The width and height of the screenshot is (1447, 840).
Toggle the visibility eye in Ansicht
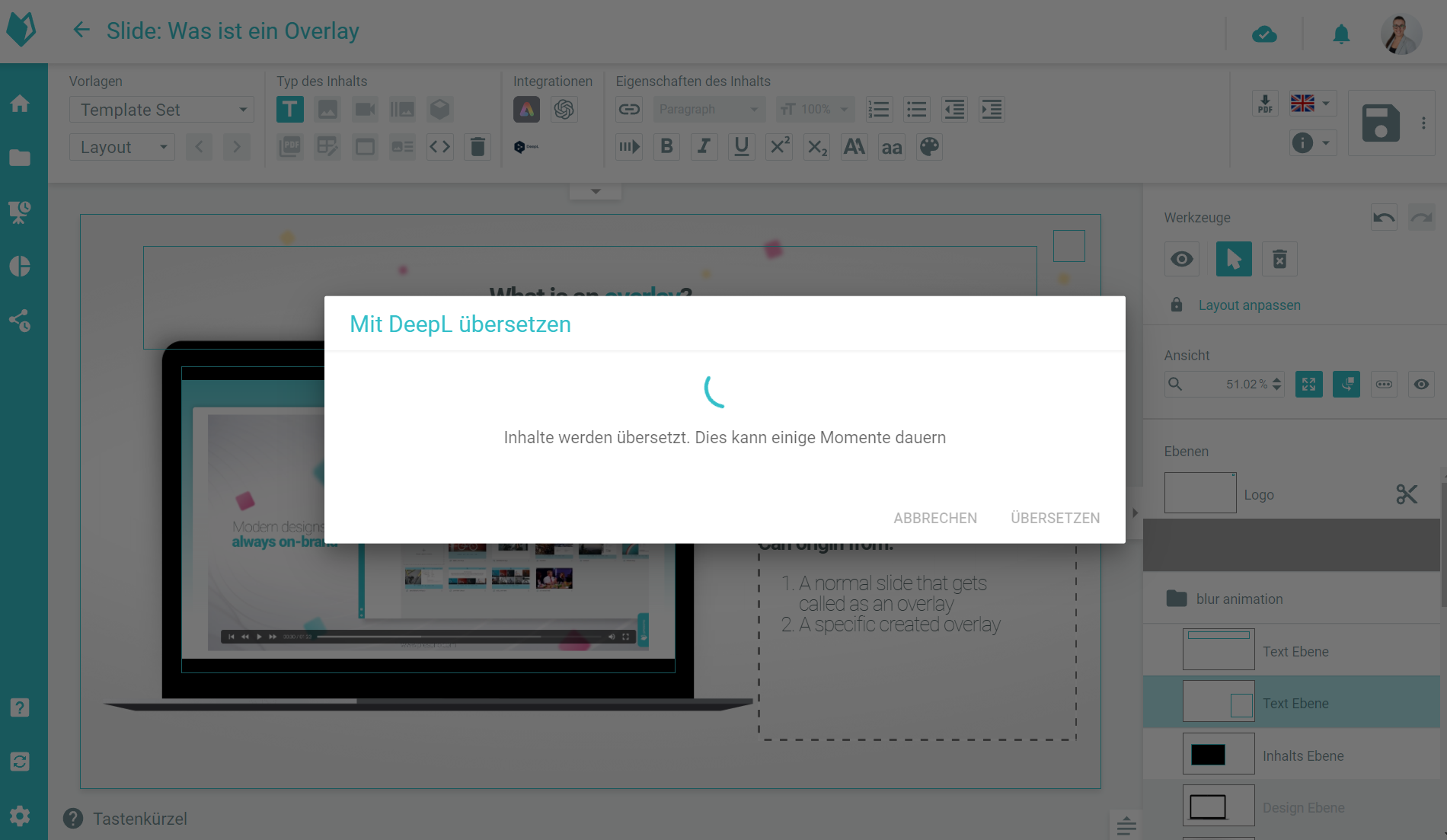[x=1421, y=385]
